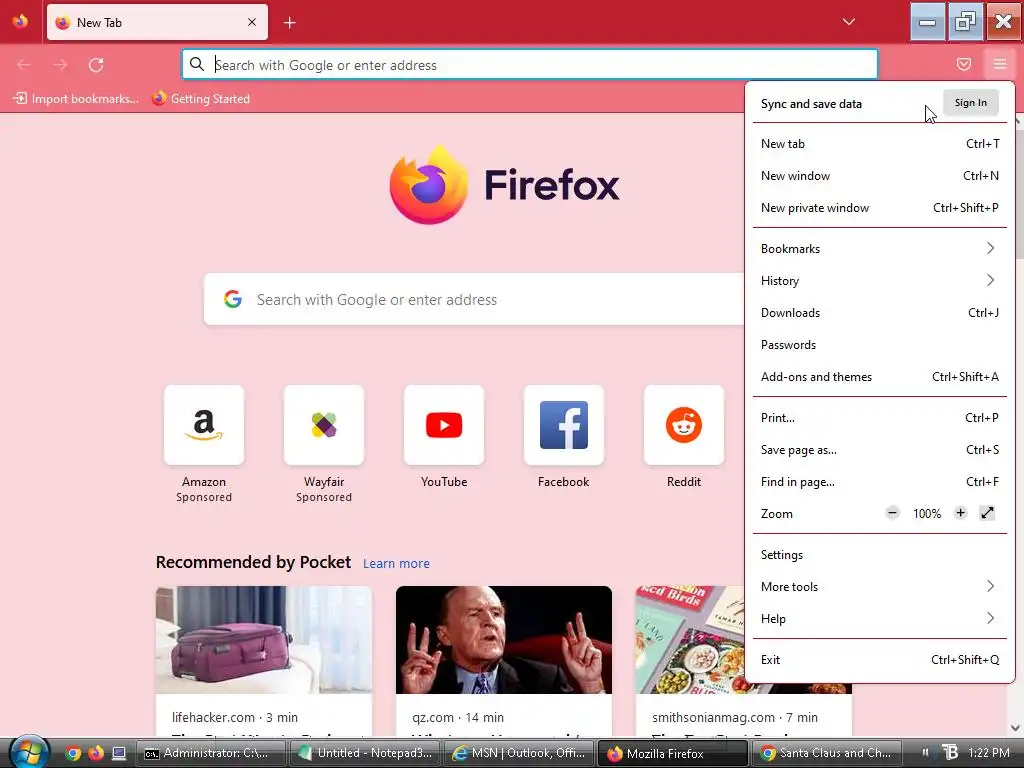Go back one page
1024x768 pixels.
[x=24, y=65]
